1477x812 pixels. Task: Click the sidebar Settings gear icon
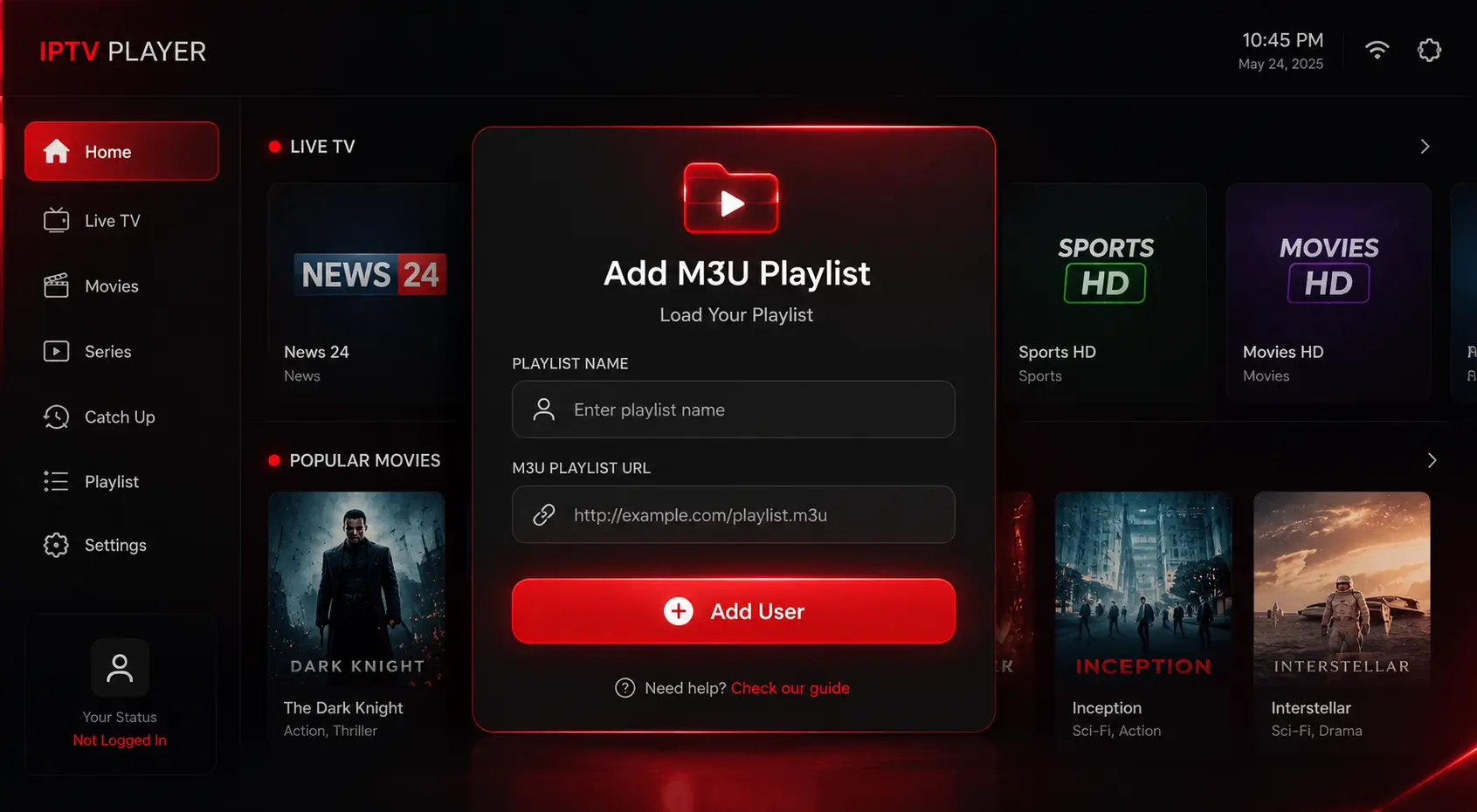[57, 545]
